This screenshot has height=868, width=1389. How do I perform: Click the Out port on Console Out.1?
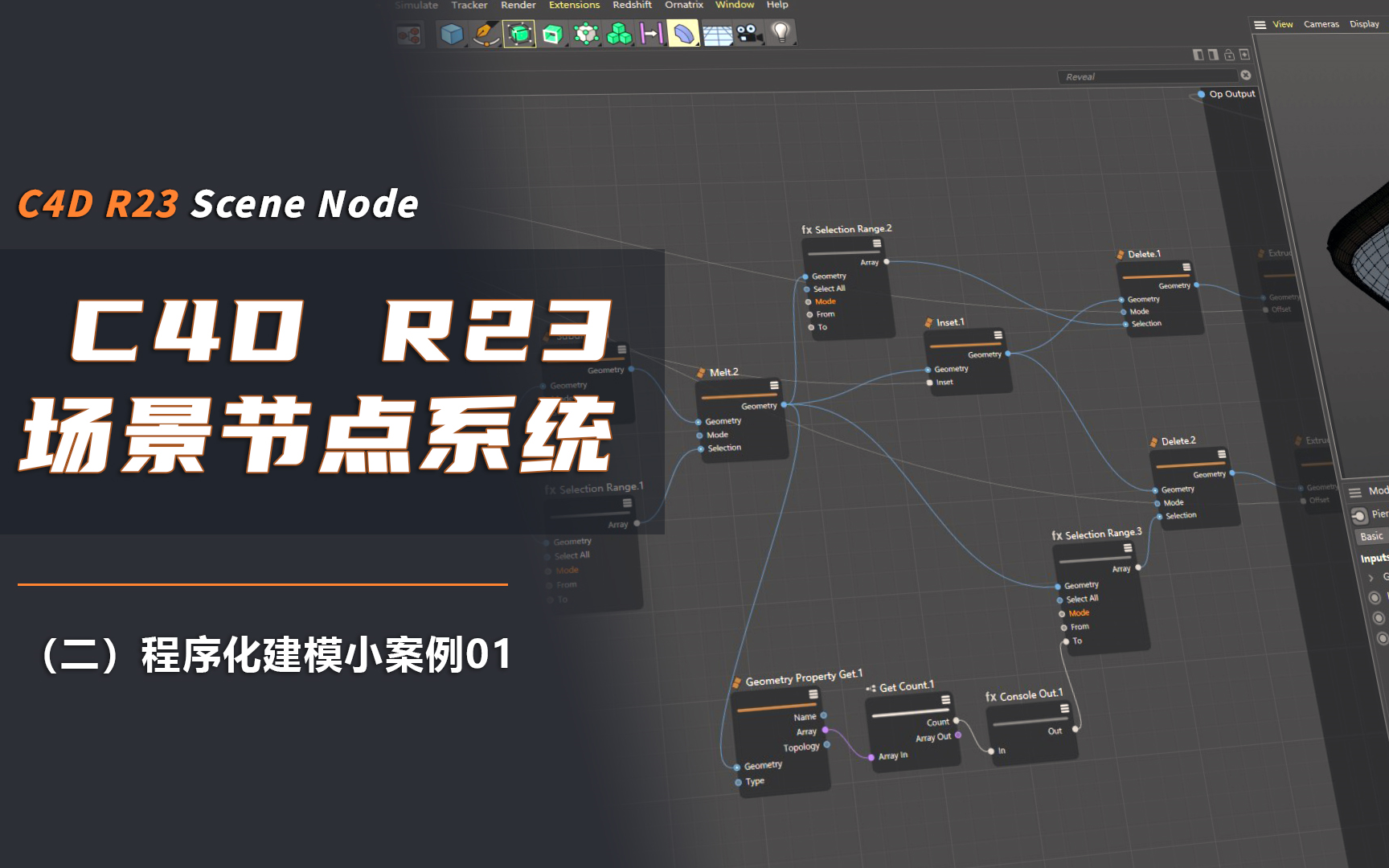[1076, 729]
